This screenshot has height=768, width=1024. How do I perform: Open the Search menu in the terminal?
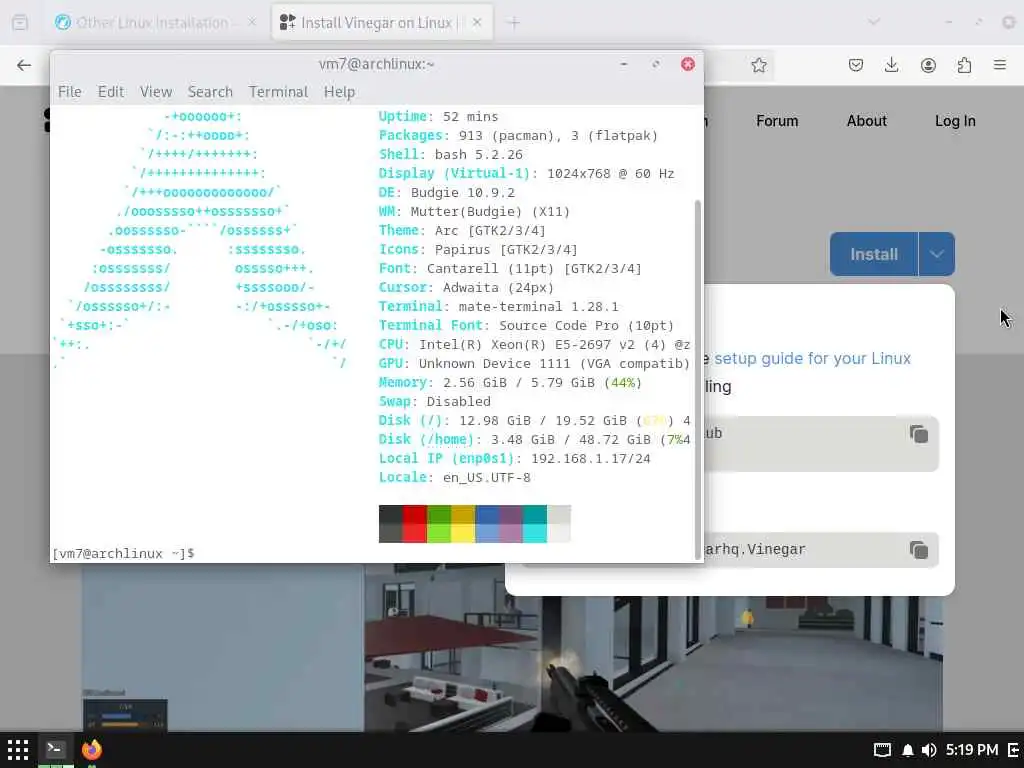point(210,92)
